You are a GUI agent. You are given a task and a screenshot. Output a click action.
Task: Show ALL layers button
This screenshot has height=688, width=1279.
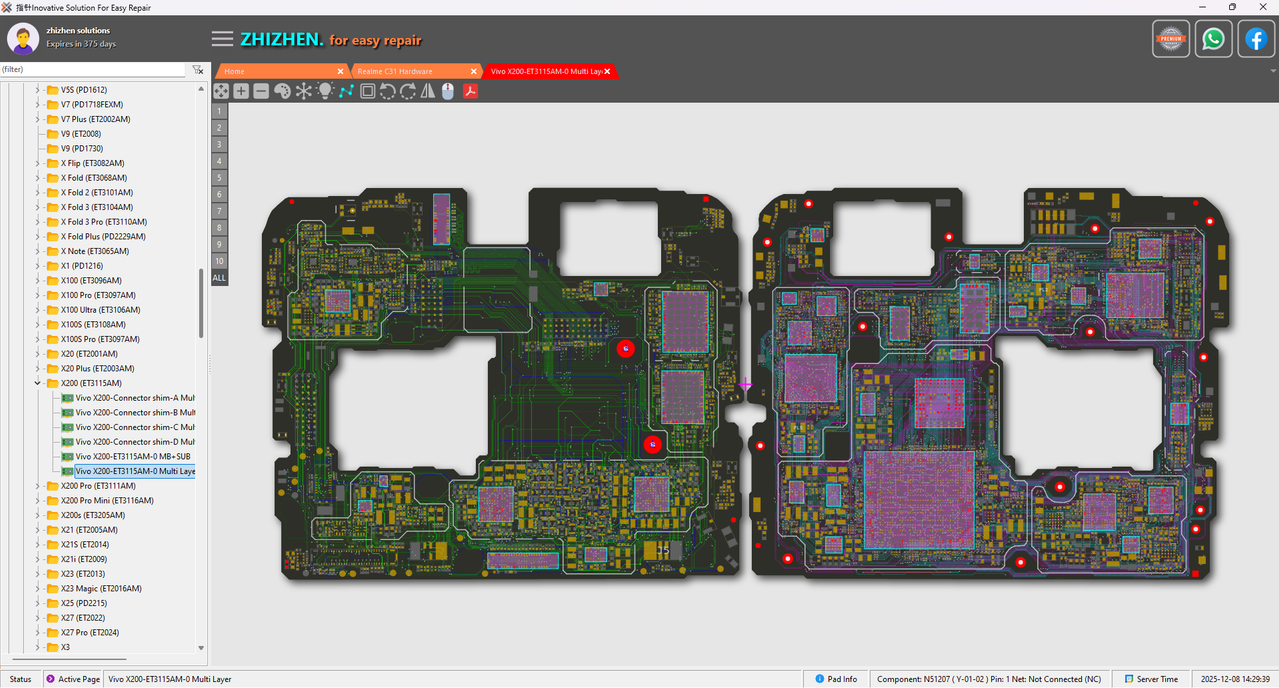pos(219,277)
